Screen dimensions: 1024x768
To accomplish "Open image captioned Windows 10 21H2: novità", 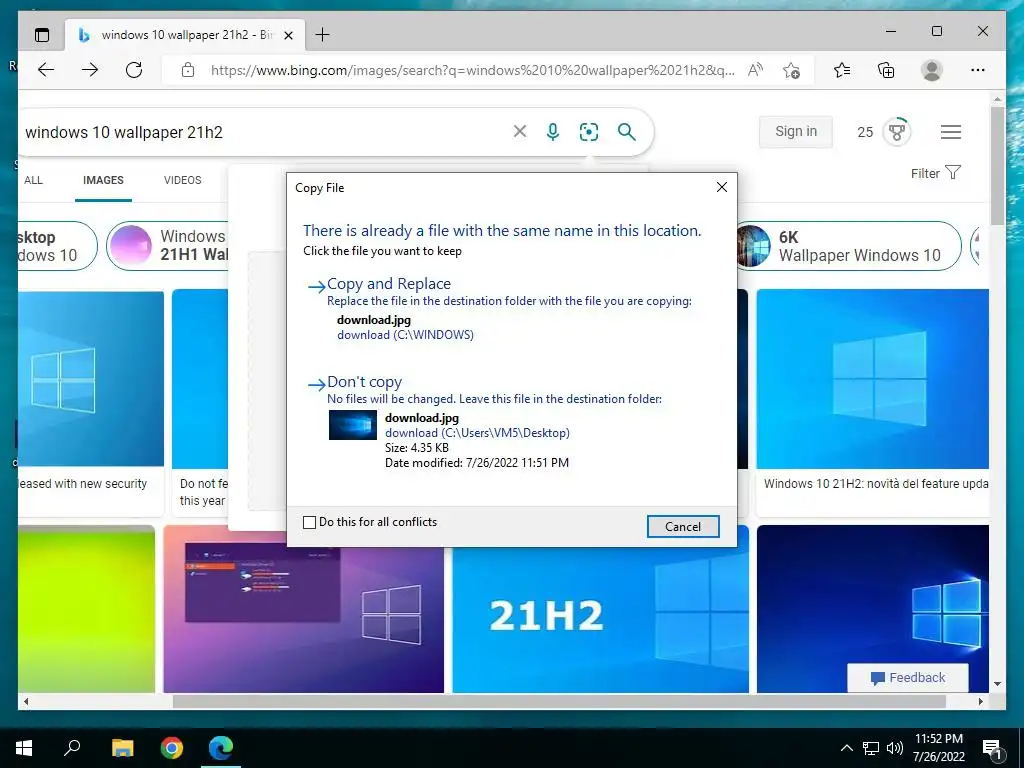I will (872, 379).
